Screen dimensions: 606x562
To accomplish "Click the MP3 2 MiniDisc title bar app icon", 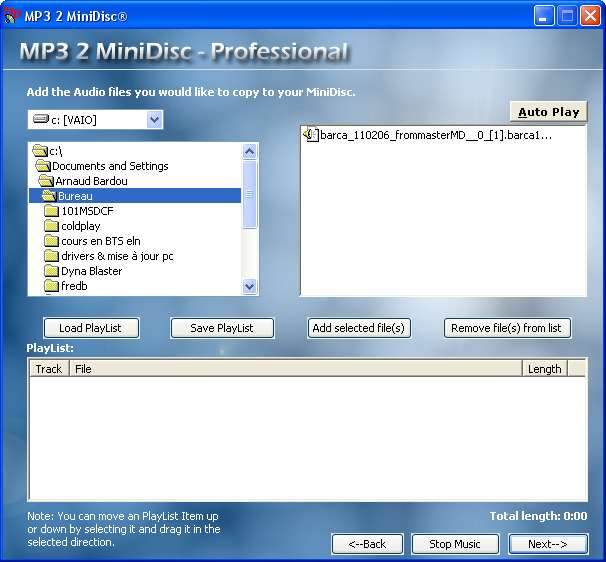I will coord(12,16).
